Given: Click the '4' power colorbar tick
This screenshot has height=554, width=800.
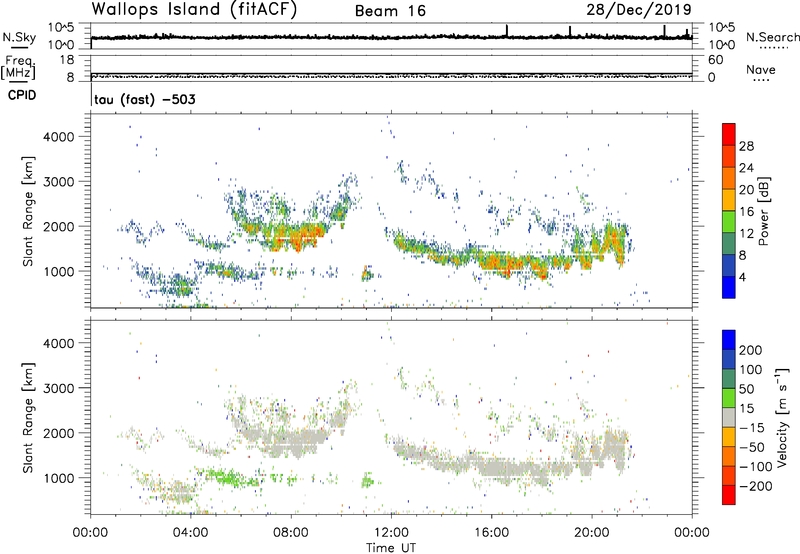Looking at the screenshot, I should click(x=742, y=277).
